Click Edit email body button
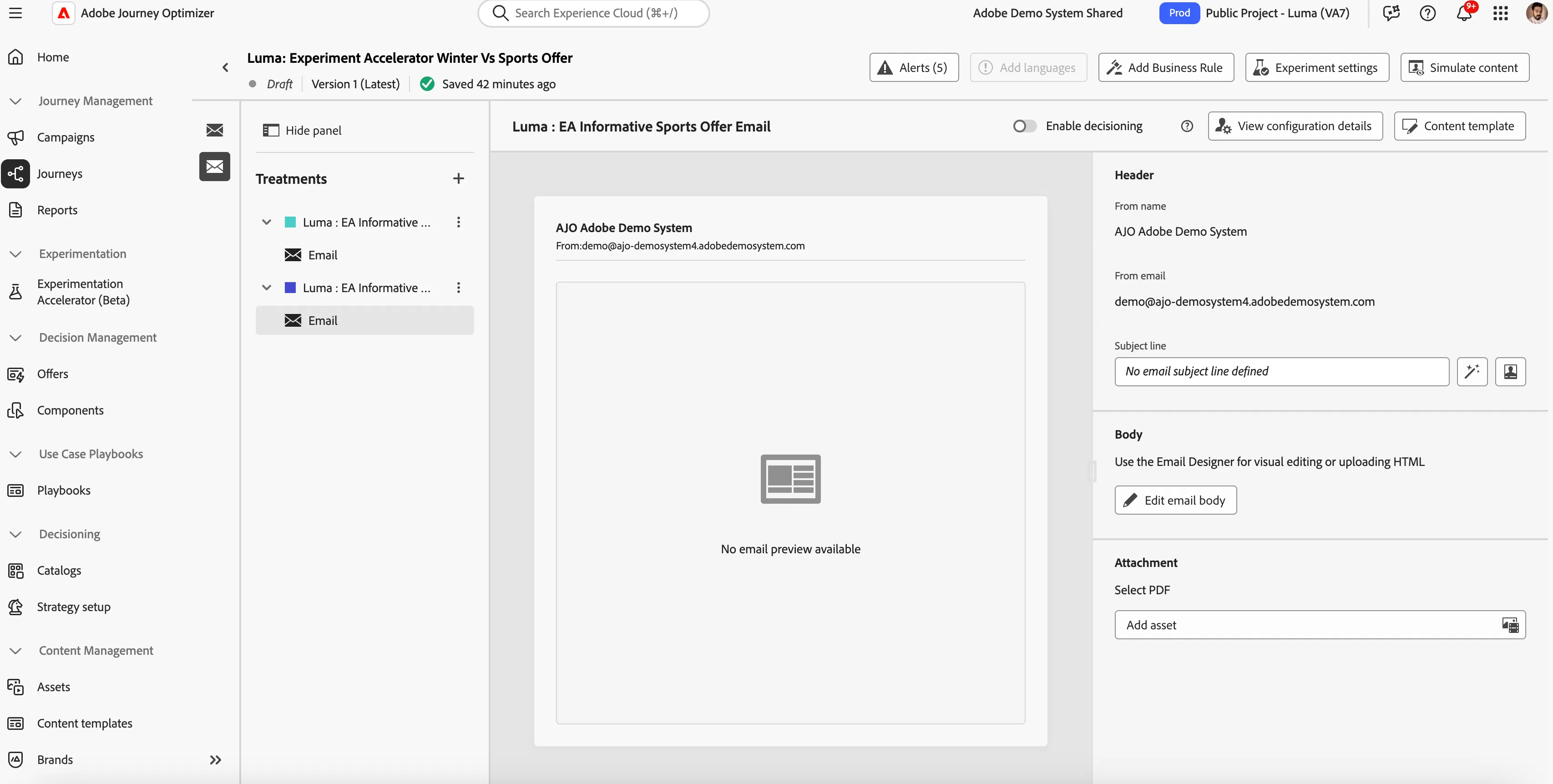The height and width of the screenshot is (784, 1553). click(x=1175, y=500)
